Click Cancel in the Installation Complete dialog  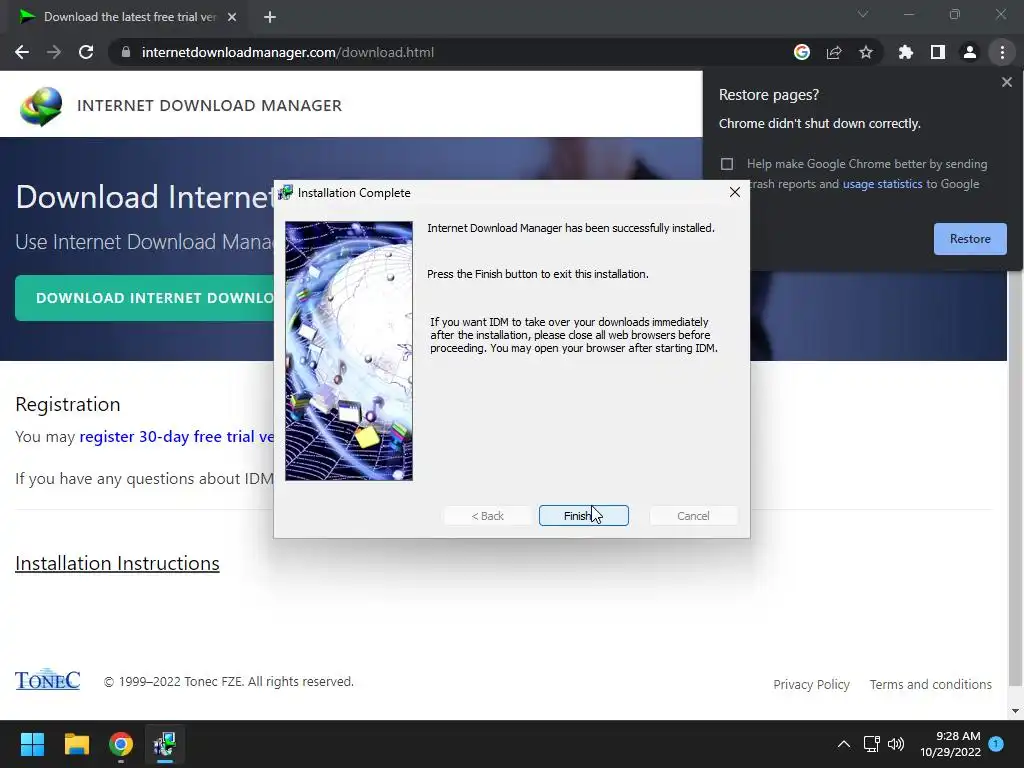click(693, 515)
